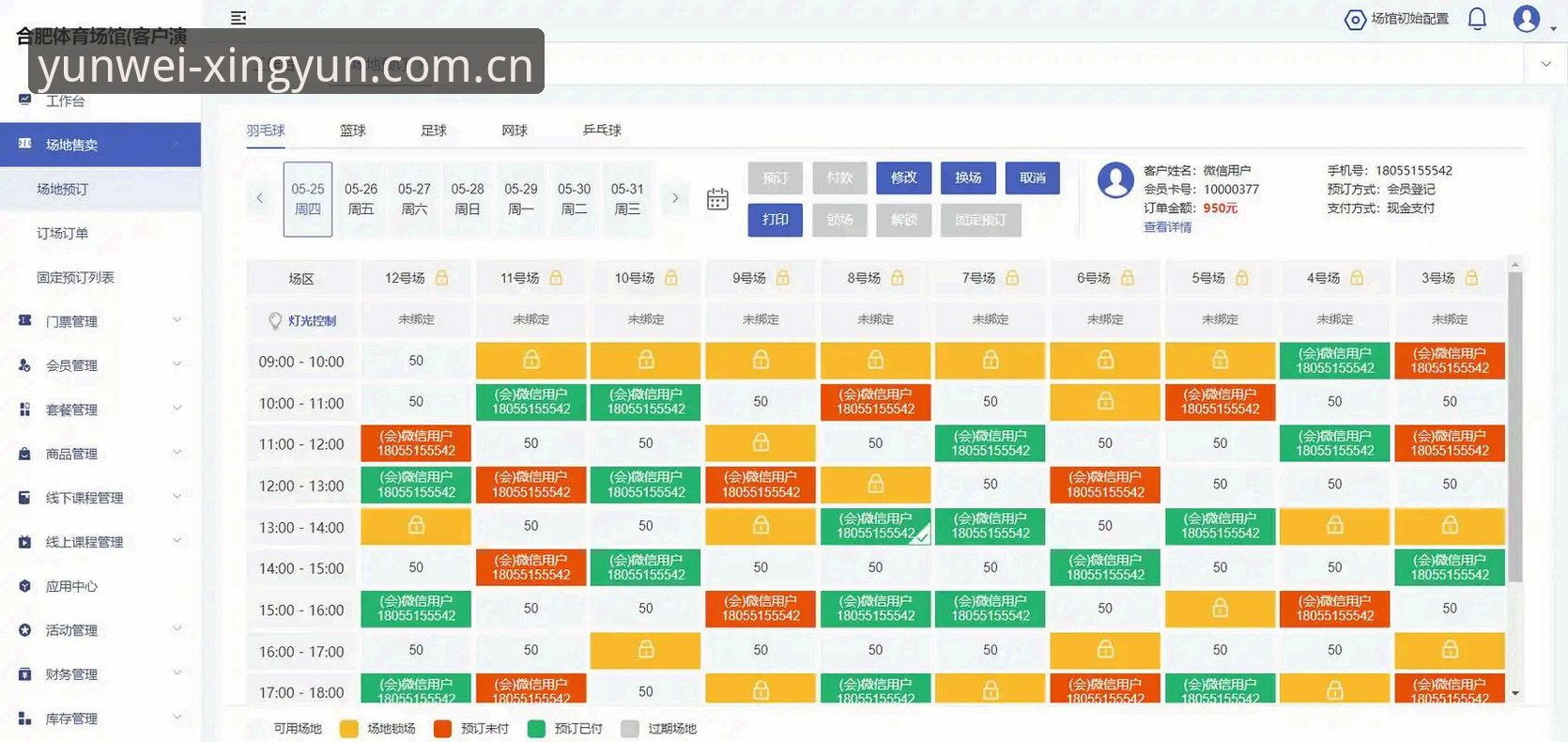Screen dimensions: 1568x742
Task: Expand 套餐管理 menu chevron
Action: (x=177, y=409)
